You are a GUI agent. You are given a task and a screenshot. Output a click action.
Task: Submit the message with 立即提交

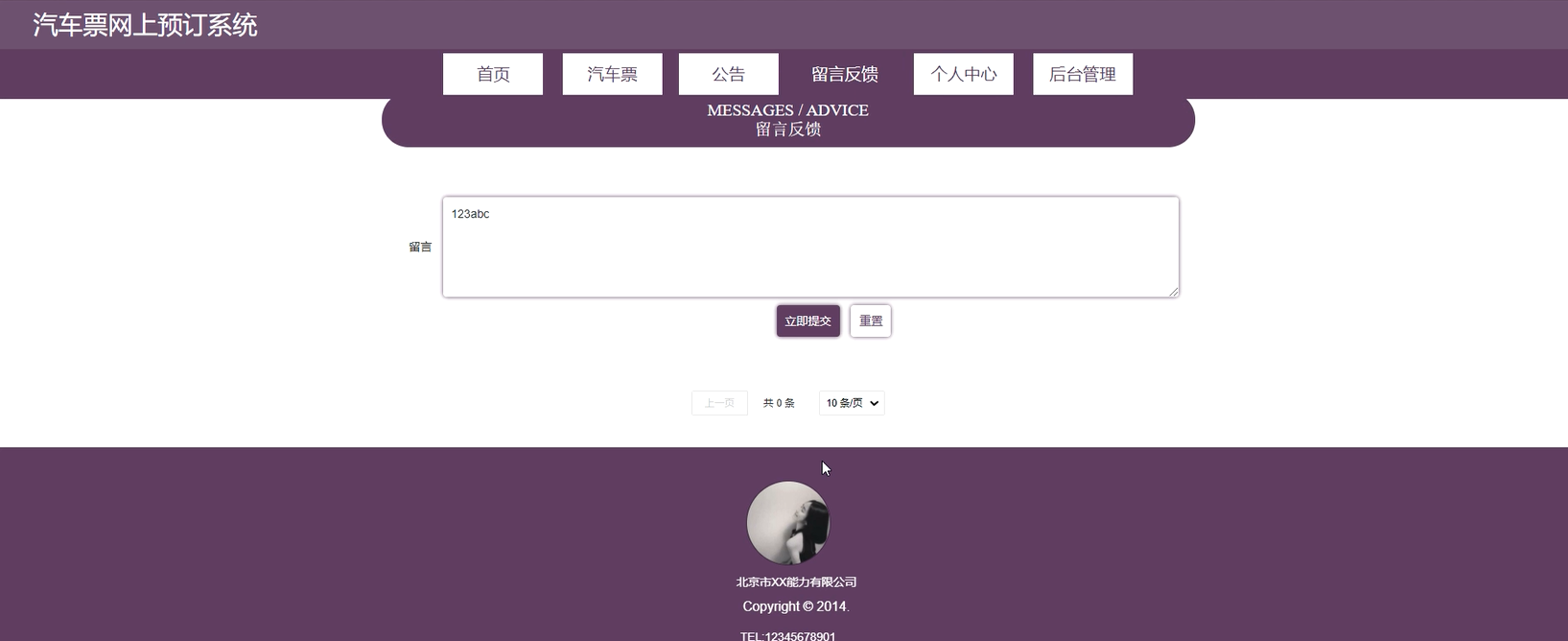click(808, 320)
